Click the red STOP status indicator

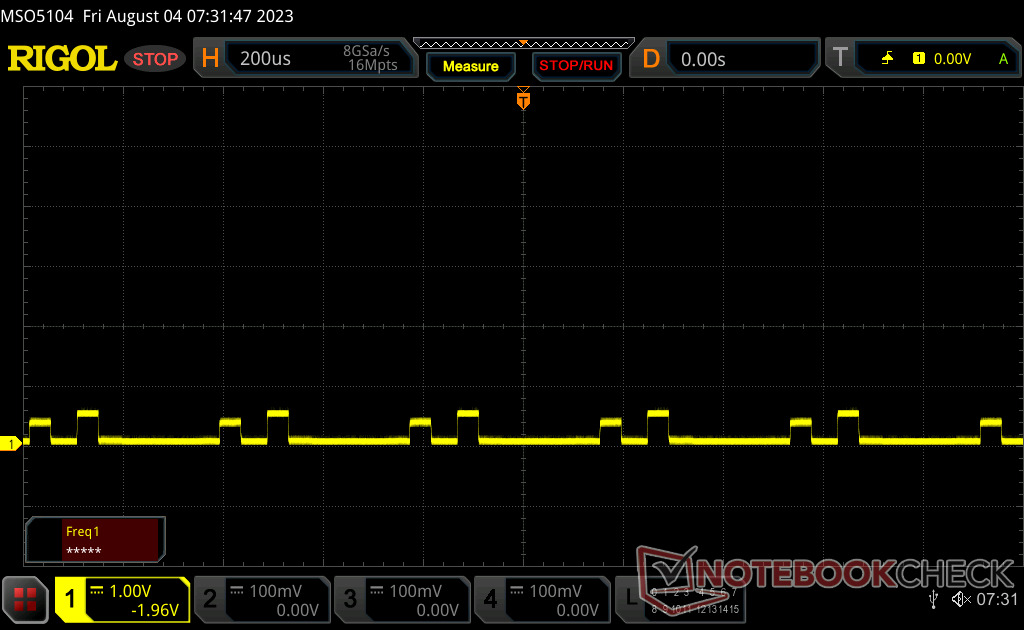(x=155, y=59)
